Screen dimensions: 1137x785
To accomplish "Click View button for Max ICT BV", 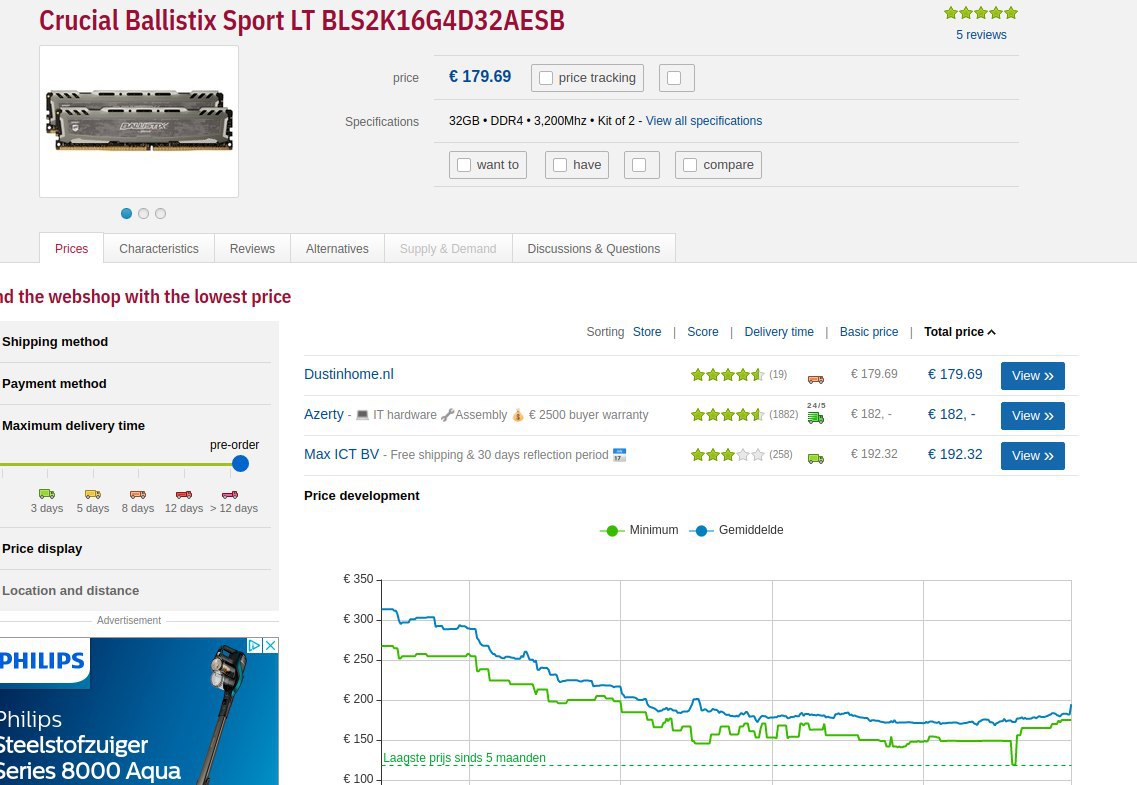I will coord(1033,455).
